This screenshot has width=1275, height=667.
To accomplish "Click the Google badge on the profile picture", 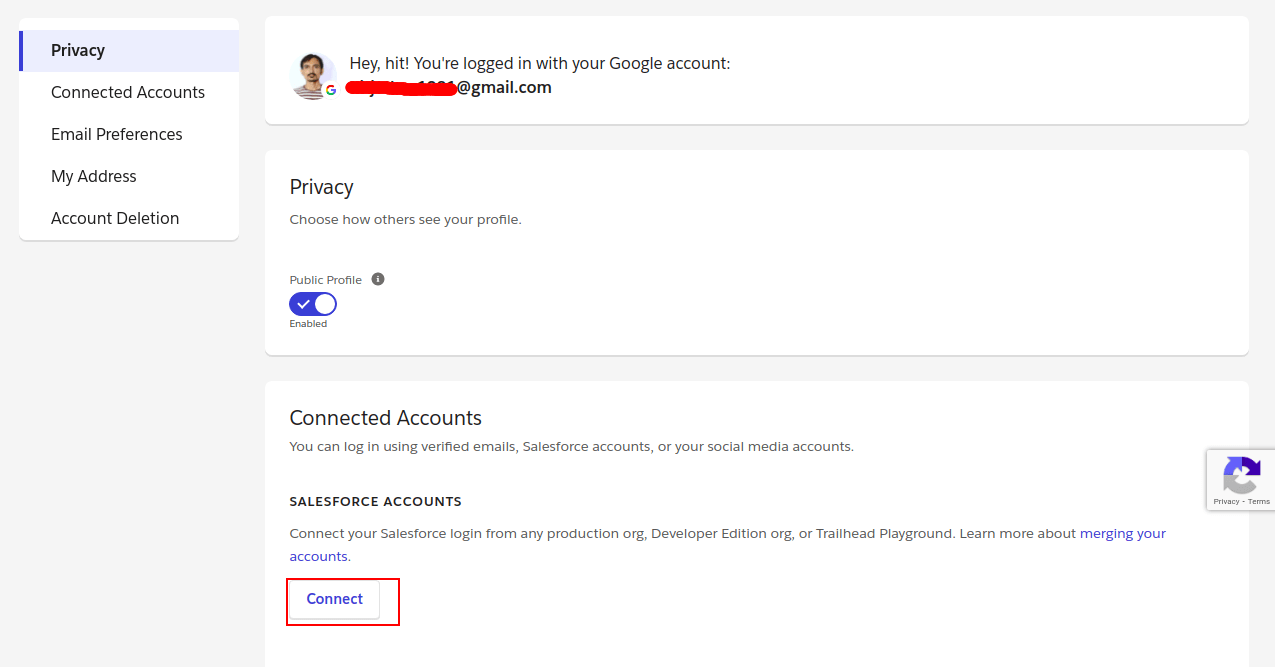I will tap(331, 88).
